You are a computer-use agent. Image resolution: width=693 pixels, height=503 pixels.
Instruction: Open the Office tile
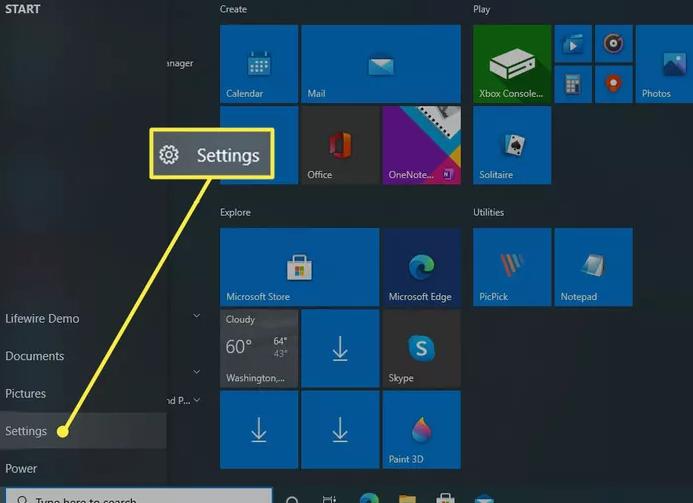339,146
